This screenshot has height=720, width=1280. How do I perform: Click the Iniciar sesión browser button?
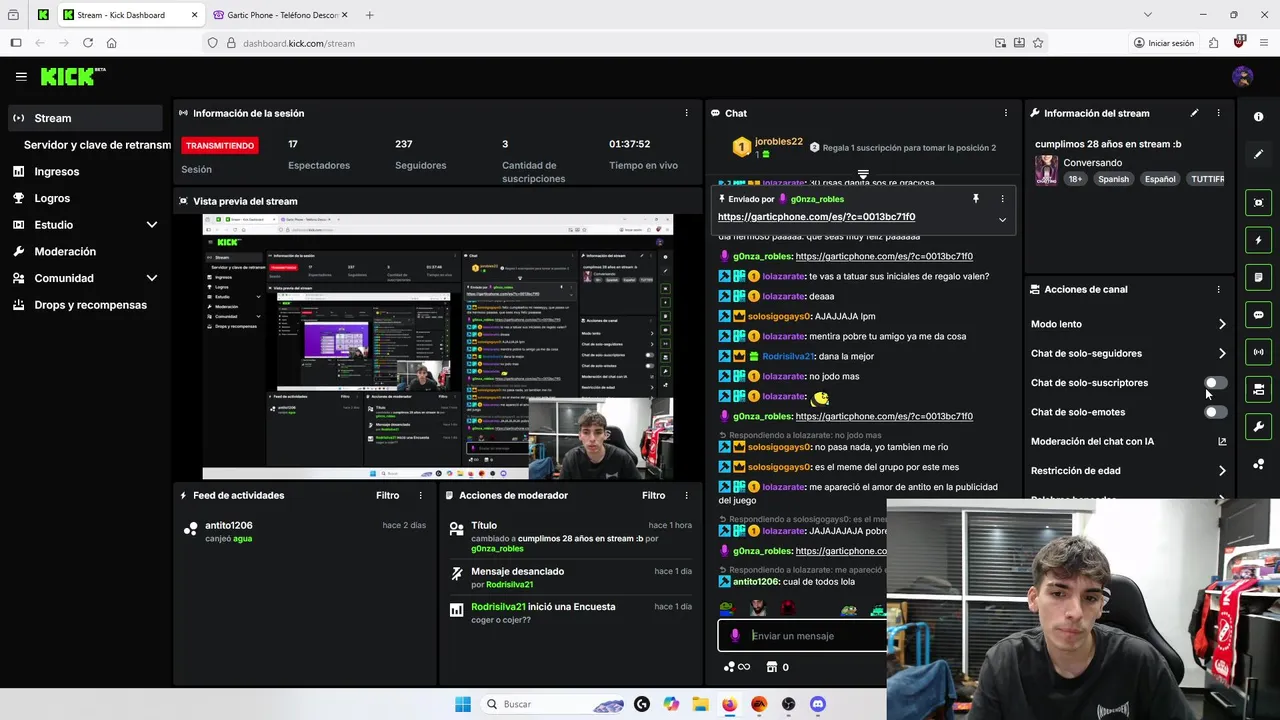coord(1164,43)
